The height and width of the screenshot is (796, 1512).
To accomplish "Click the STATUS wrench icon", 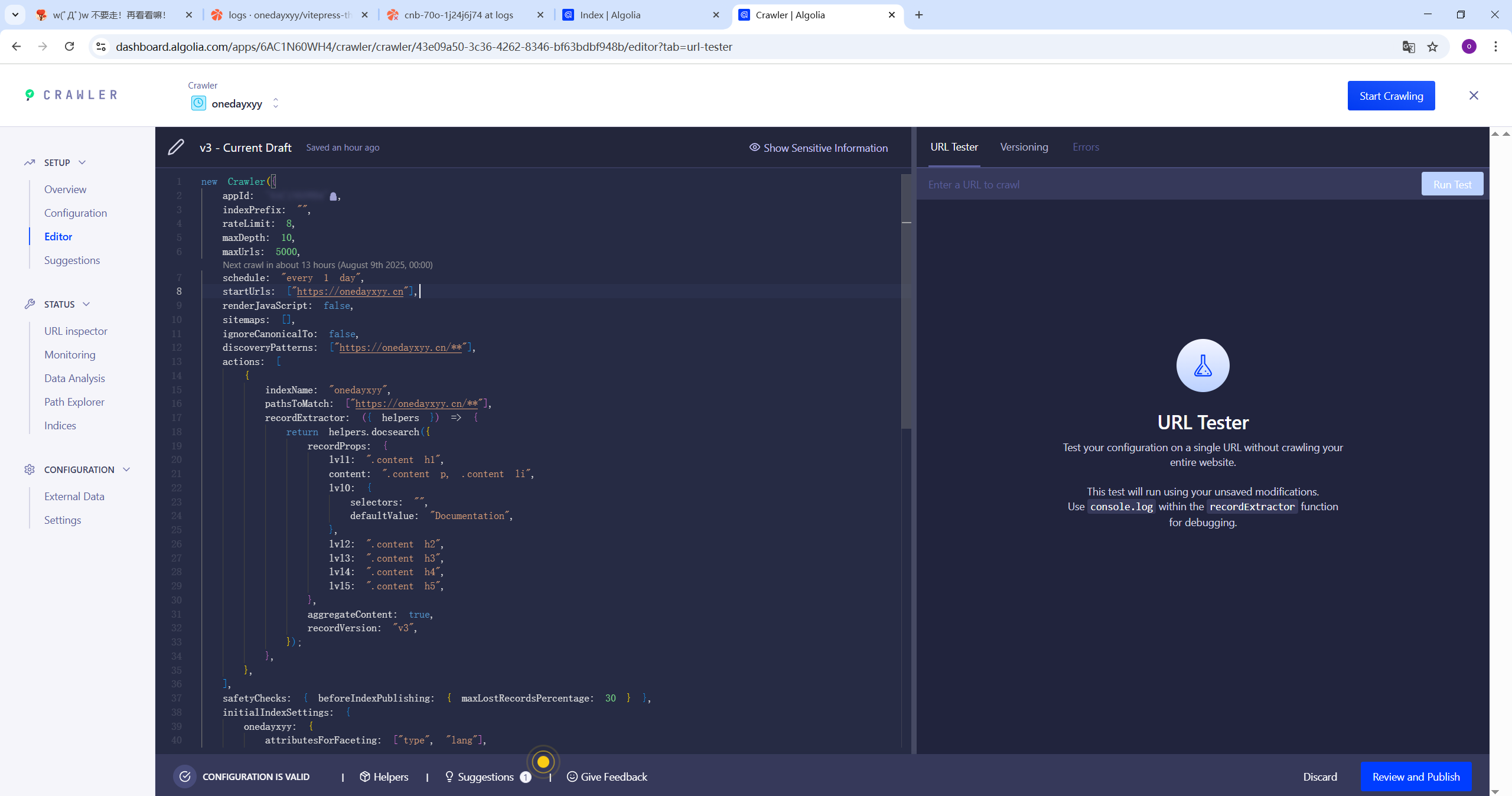I will [x=30, y=304].
